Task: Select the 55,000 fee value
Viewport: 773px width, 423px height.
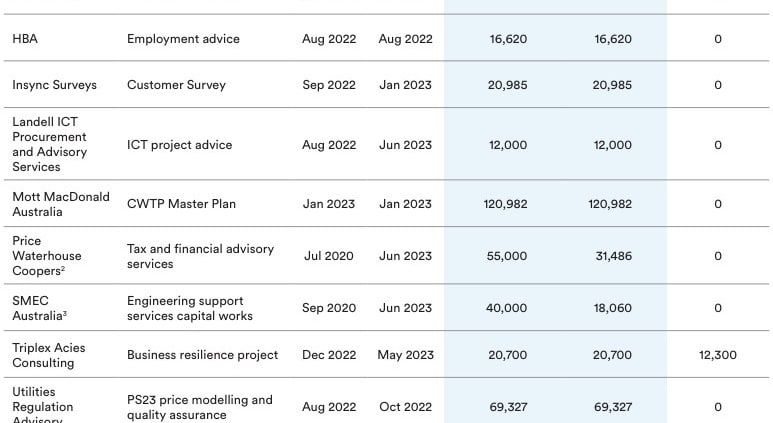Action: click(507, 256)
